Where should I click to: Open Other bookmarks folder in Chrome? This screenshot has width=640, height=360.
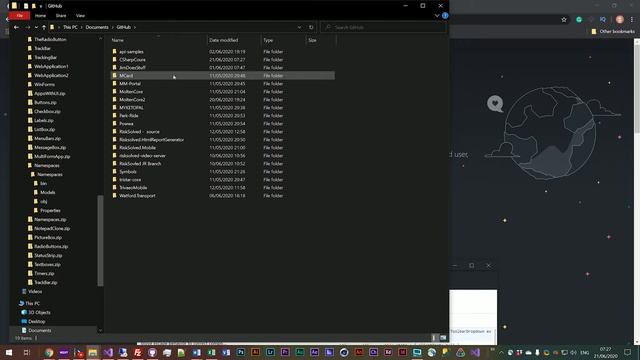613,31
